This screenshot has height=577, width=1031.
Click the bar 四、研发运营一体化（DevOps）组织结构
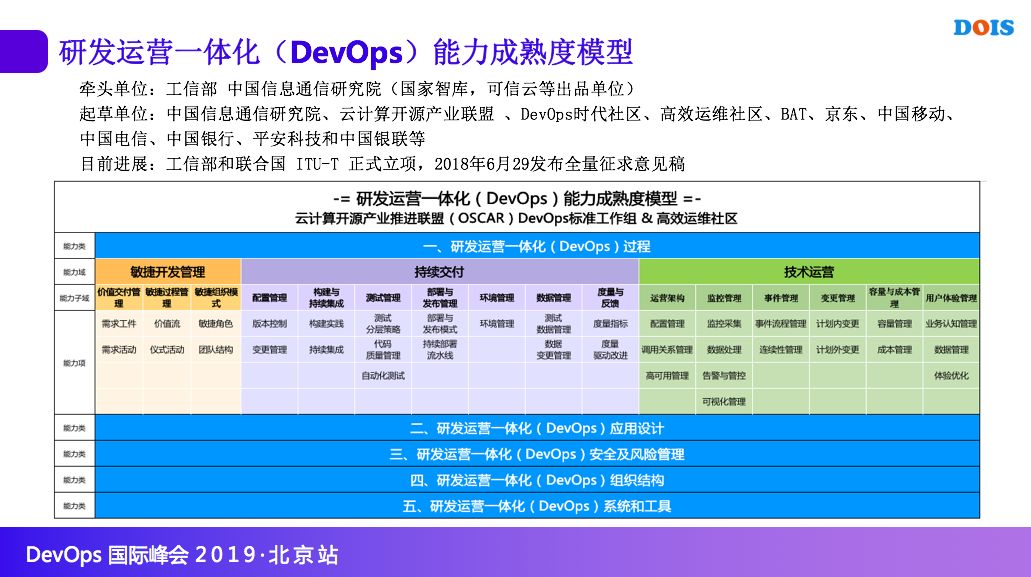point(537,480)
